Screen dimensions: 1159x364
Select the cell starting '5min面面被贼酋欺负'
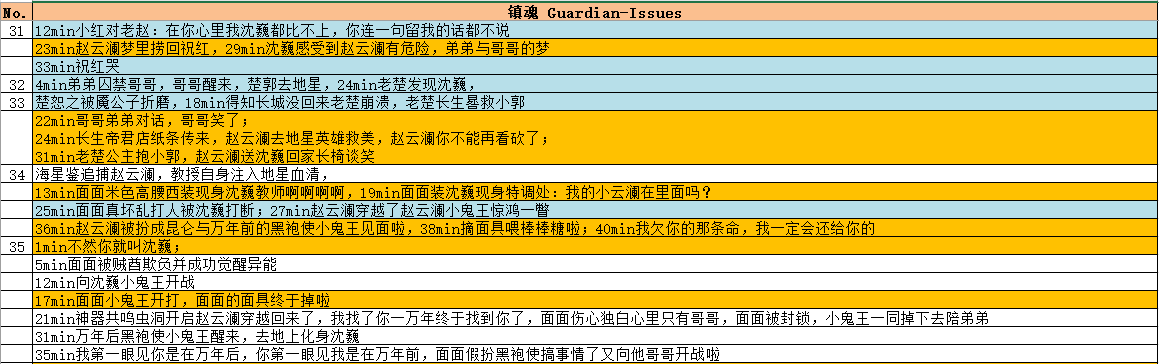595,264
